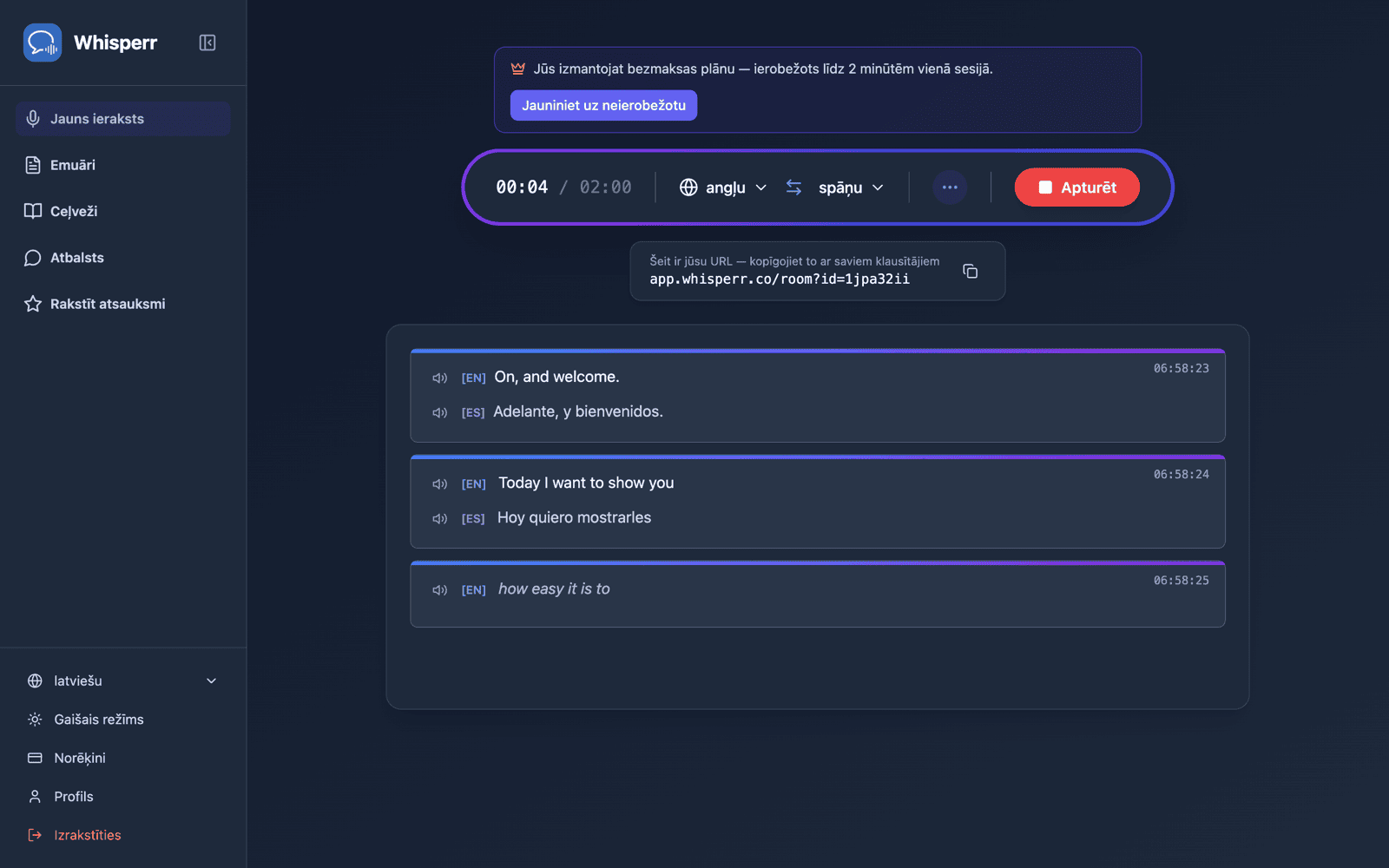The height and width of the screenshot is (868, 1389).
Task: Click Jauniniet uz neierobežotu upgrade button
Action: click(x=603, y=105)
